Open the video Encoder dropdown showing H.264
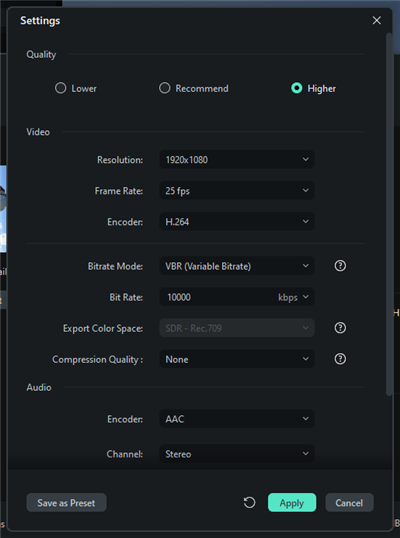 [237, 222]
